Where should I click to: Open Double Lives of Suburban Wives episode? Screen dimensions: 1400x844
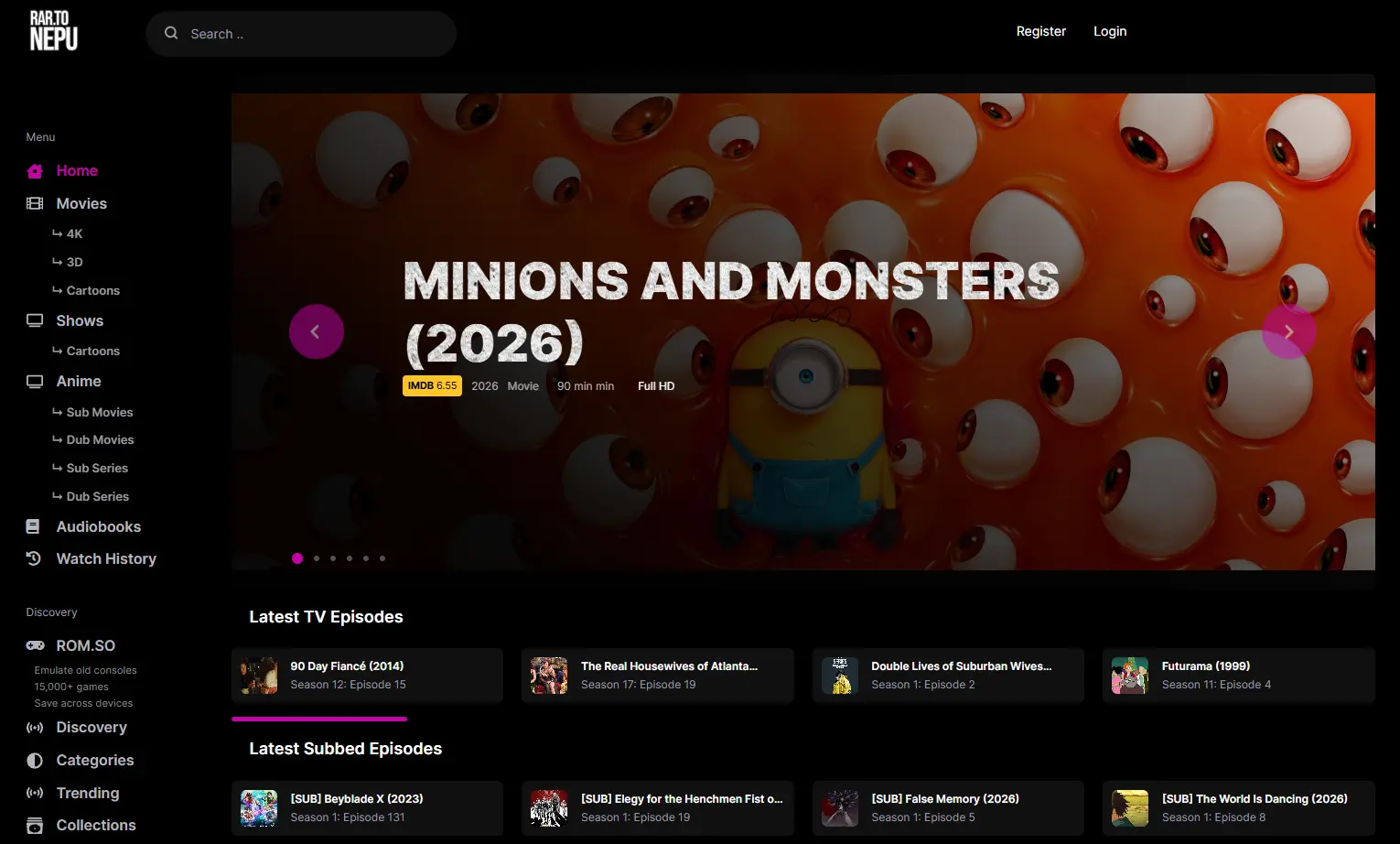point(948,676)
